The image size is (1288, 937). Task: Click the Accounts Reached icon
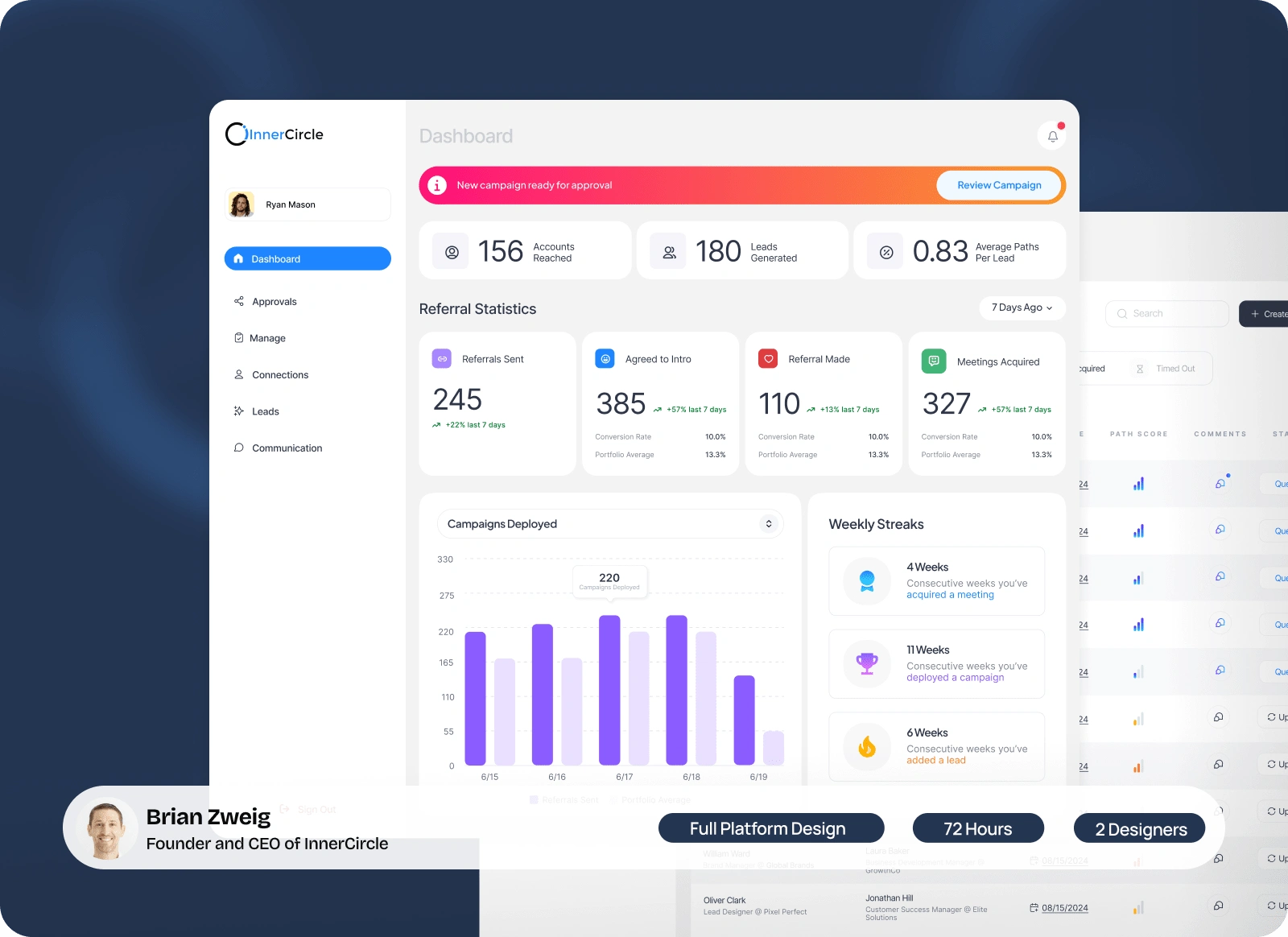point(452,252)
